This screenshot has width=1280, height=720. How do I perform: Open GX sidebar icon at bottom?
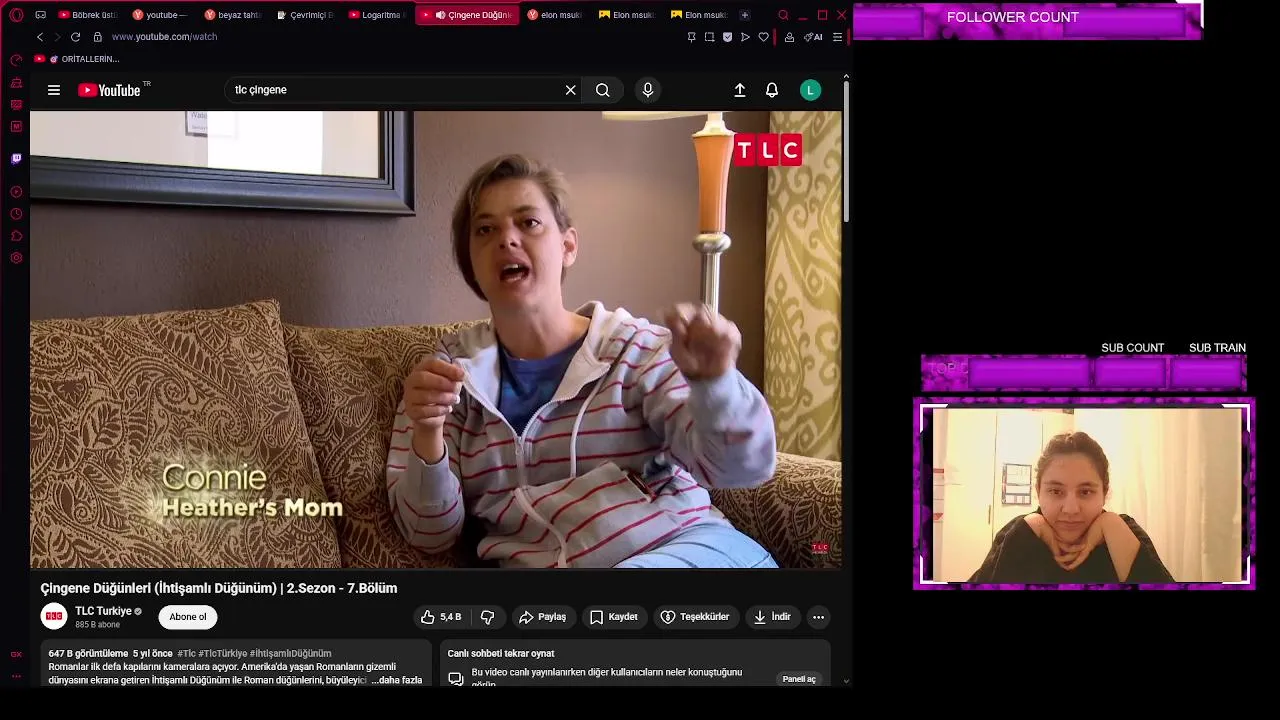[x=16, y=654]
